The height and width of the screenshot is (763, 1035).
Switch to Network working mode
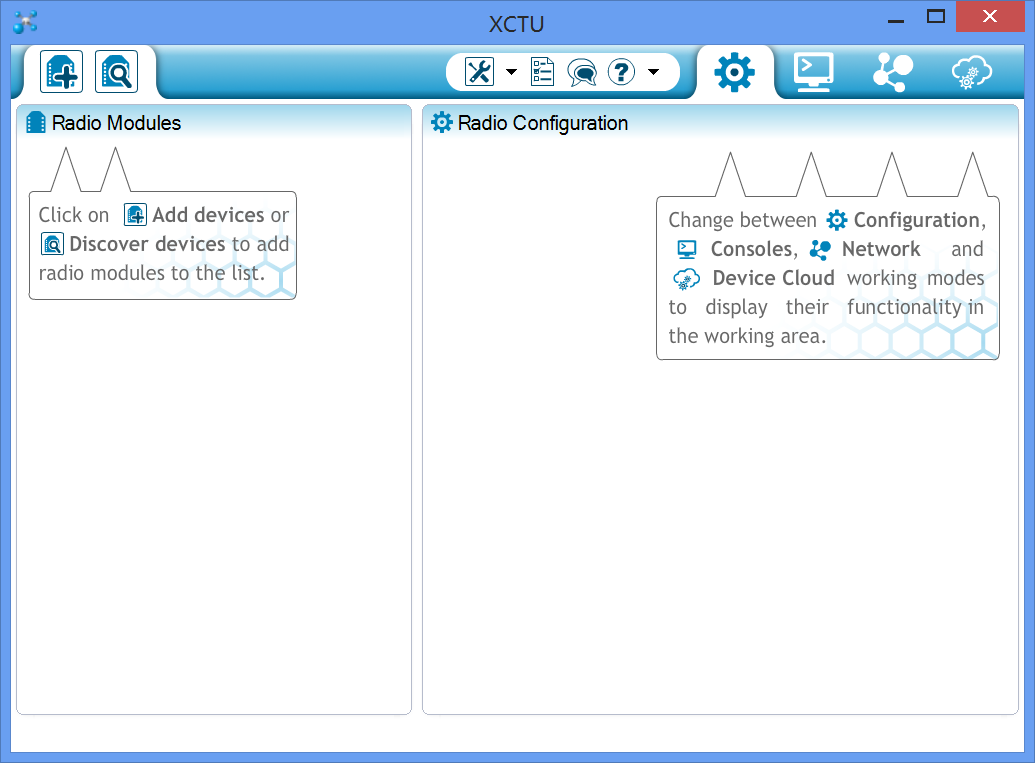point(892,72)
